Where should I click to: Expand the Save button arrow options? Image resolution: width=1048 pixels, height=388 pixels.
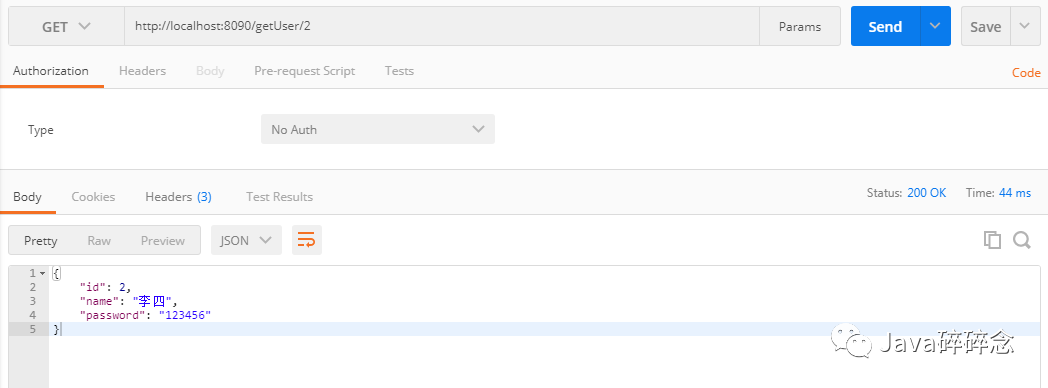click(1025, 27)
